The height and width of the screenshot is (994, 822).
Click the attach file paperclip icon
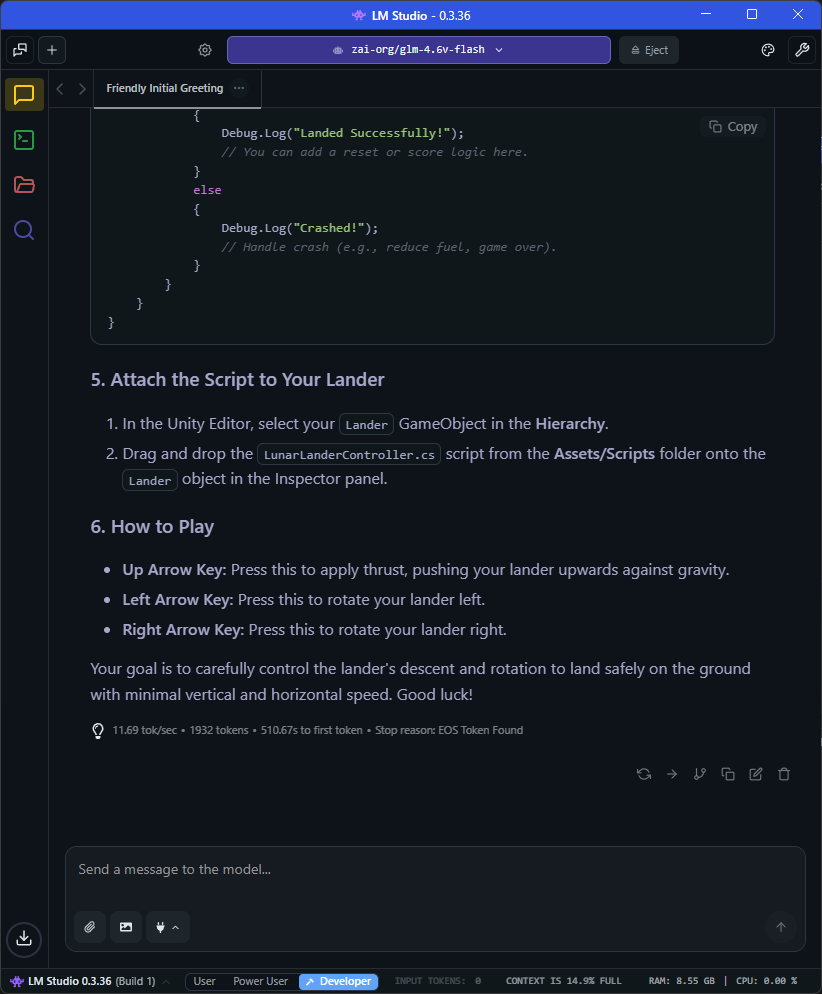point(90,927)
